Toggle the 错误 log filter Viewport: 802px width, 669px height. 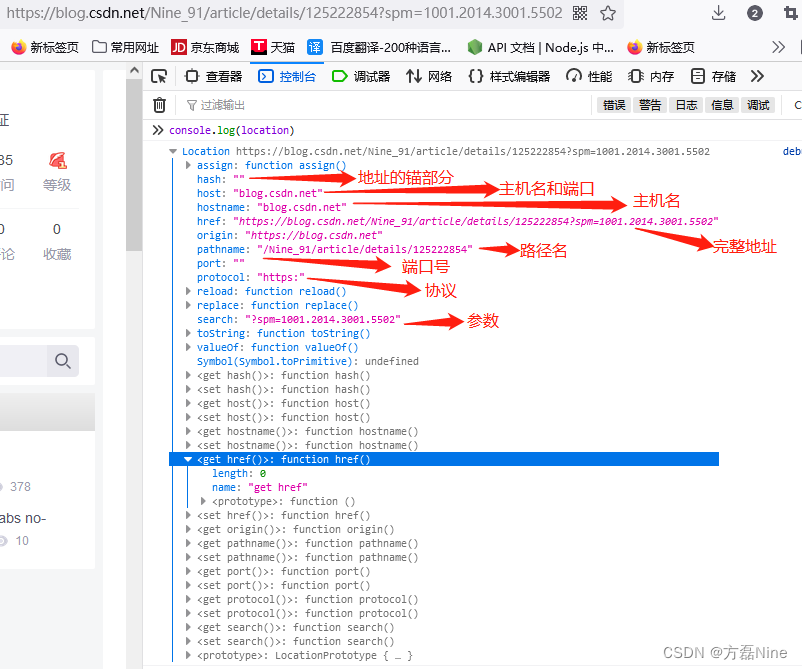(x=613, y=104)
